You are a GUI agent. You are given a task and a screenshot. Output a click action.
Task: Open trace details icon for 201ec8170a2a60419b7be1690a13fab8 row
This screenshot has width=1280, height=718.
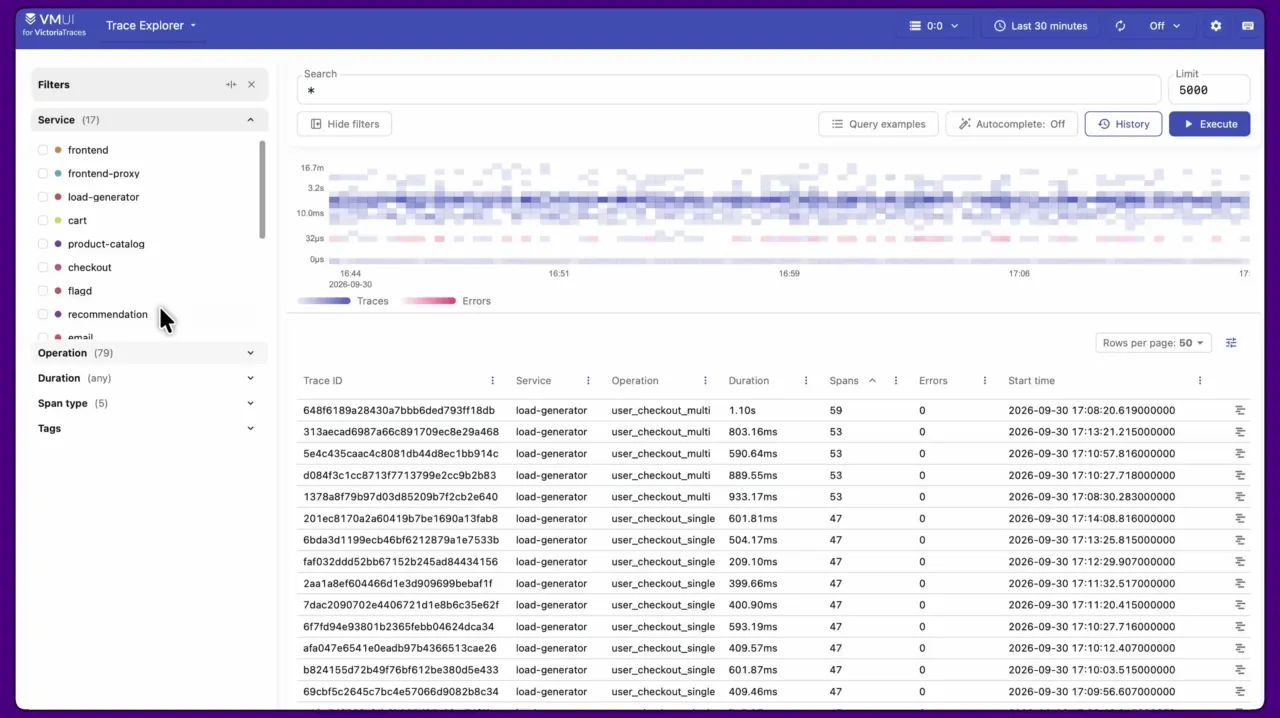click(x=1240, y=519)
